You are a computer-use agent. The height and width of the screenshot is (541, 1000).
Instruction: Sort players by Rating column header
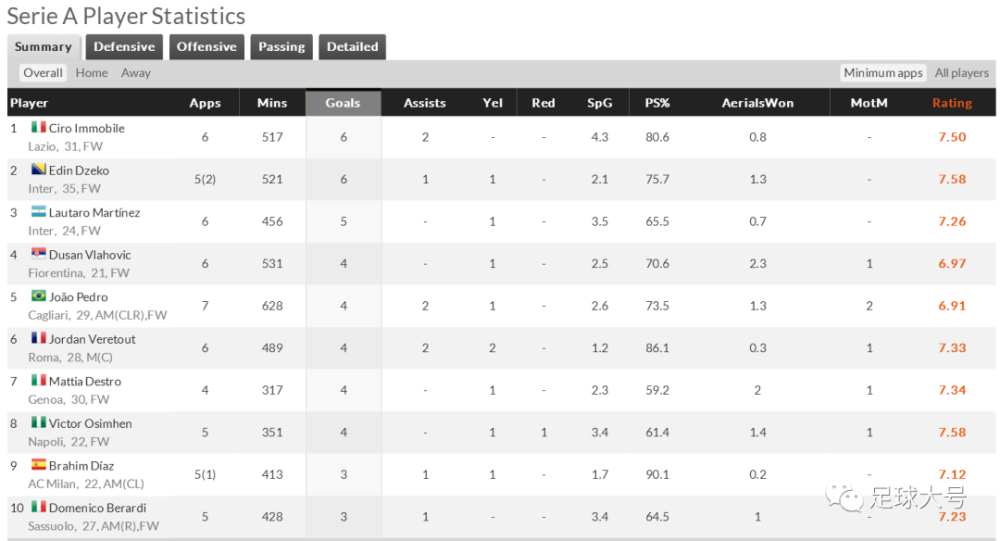point(952,103)
